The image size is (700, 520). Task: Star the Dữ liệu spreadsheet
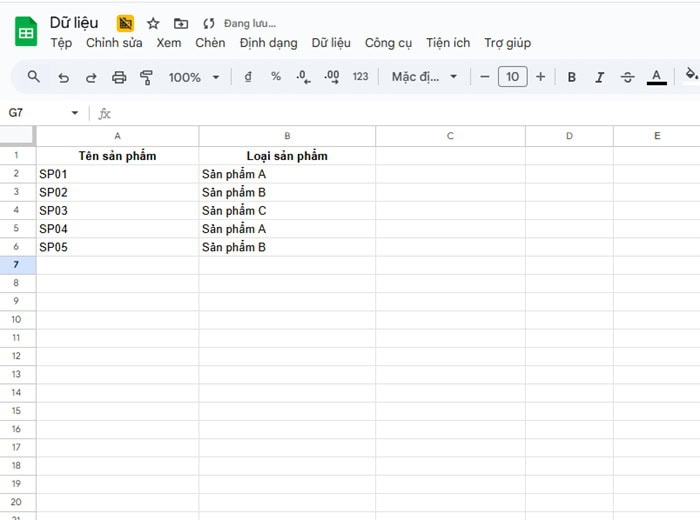(153, 23)
